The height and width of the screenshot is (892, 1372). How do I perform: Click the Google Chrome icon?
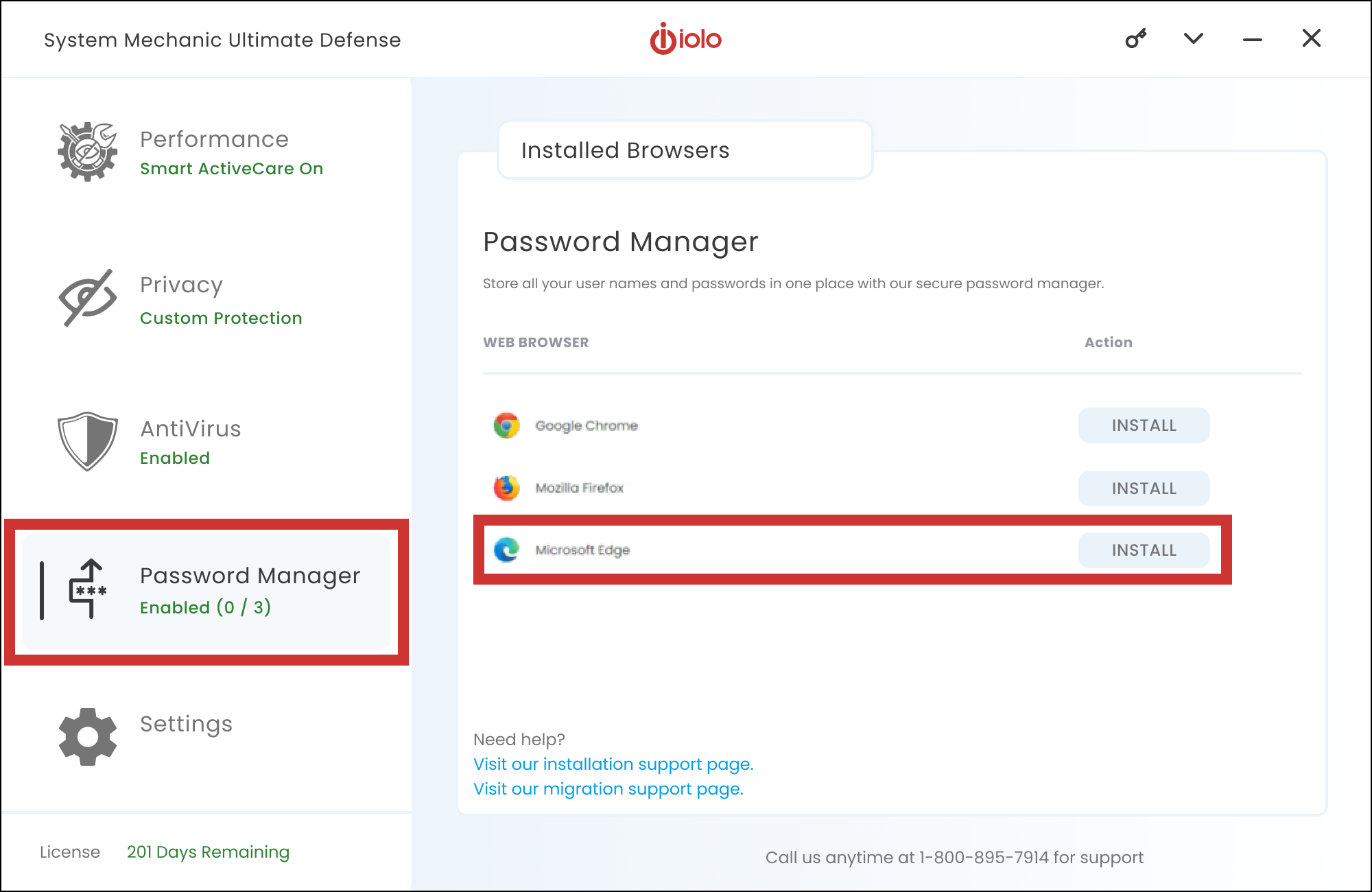pos(507,425)
